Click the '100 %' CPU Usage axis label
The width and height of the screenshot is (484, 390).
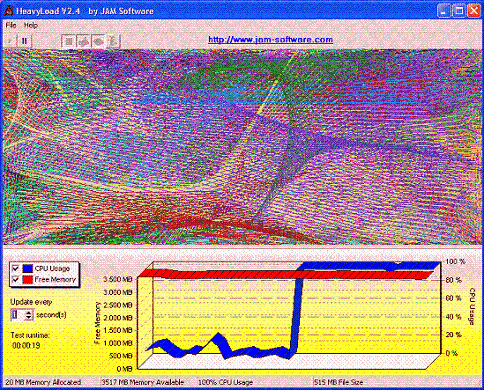(x=455, y=262)
